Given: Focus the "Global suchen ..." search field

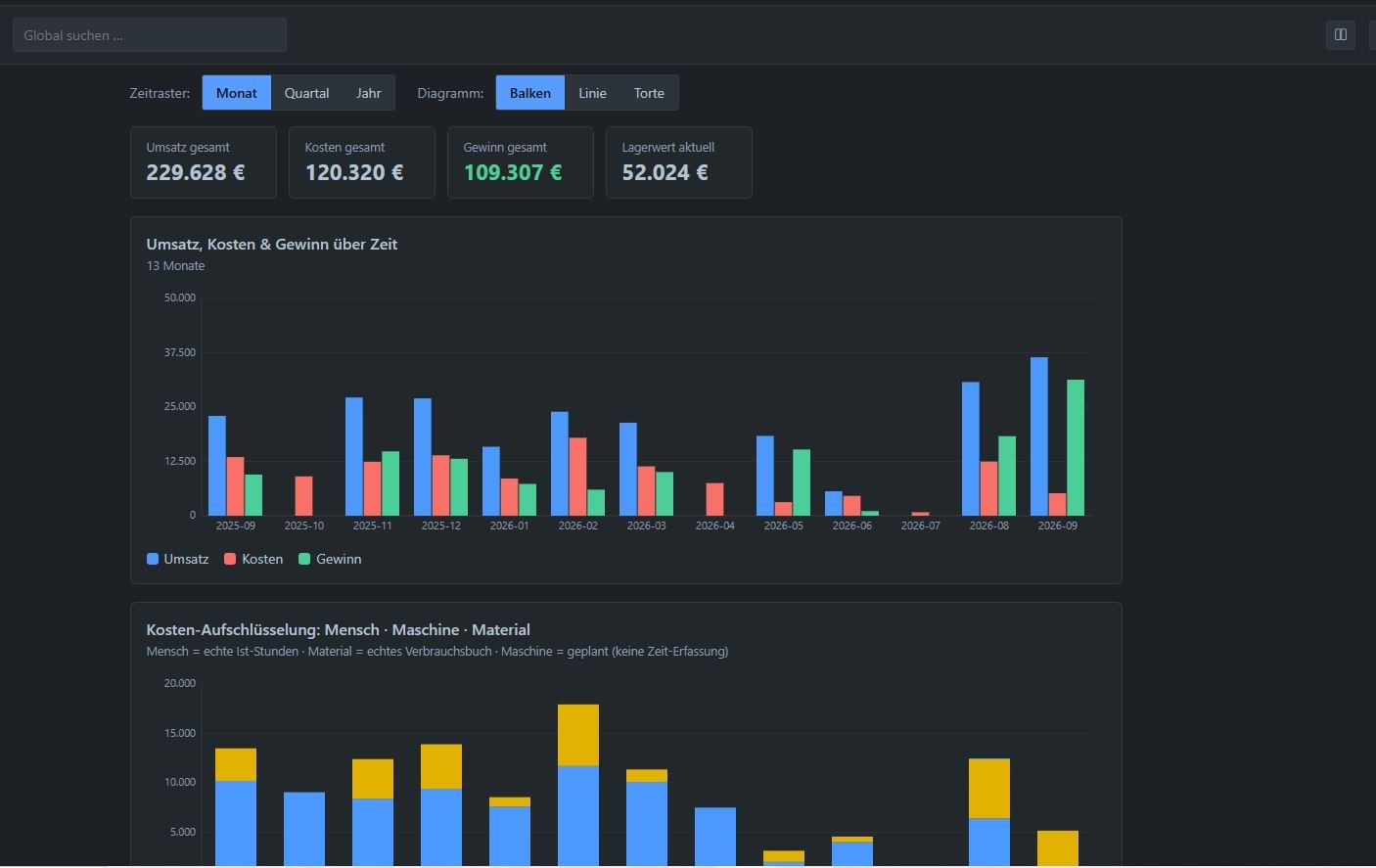Looking at the screenshot, I should point(150,35).
